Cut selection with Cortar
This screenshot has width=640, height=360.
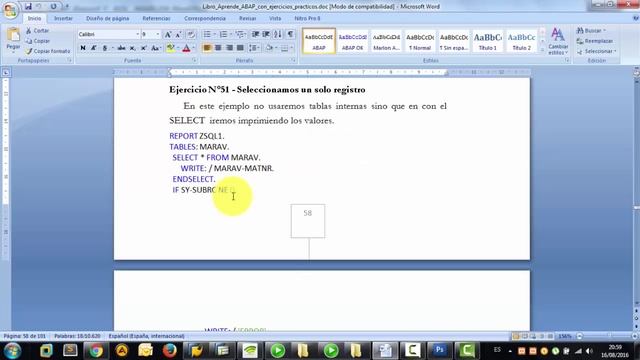coord(38,31)
